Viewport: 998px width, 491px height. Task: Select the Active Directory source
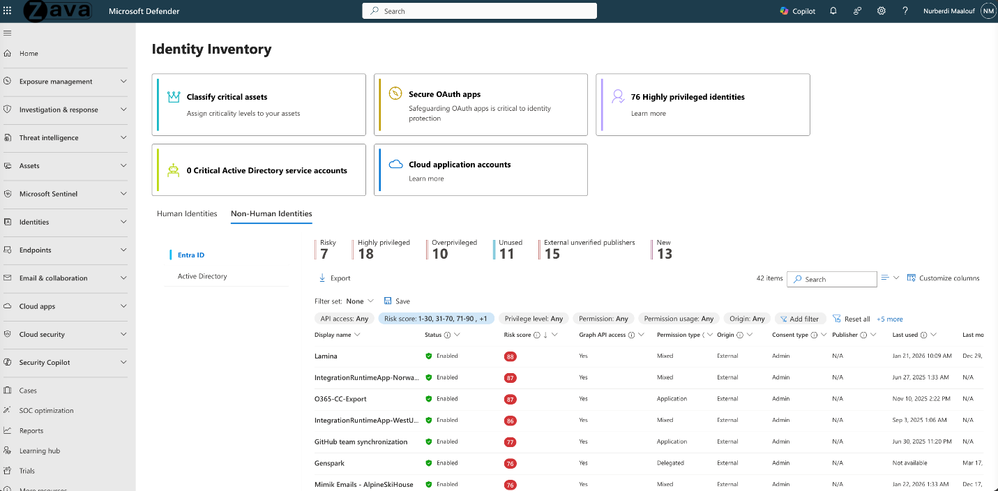(202, 276)
